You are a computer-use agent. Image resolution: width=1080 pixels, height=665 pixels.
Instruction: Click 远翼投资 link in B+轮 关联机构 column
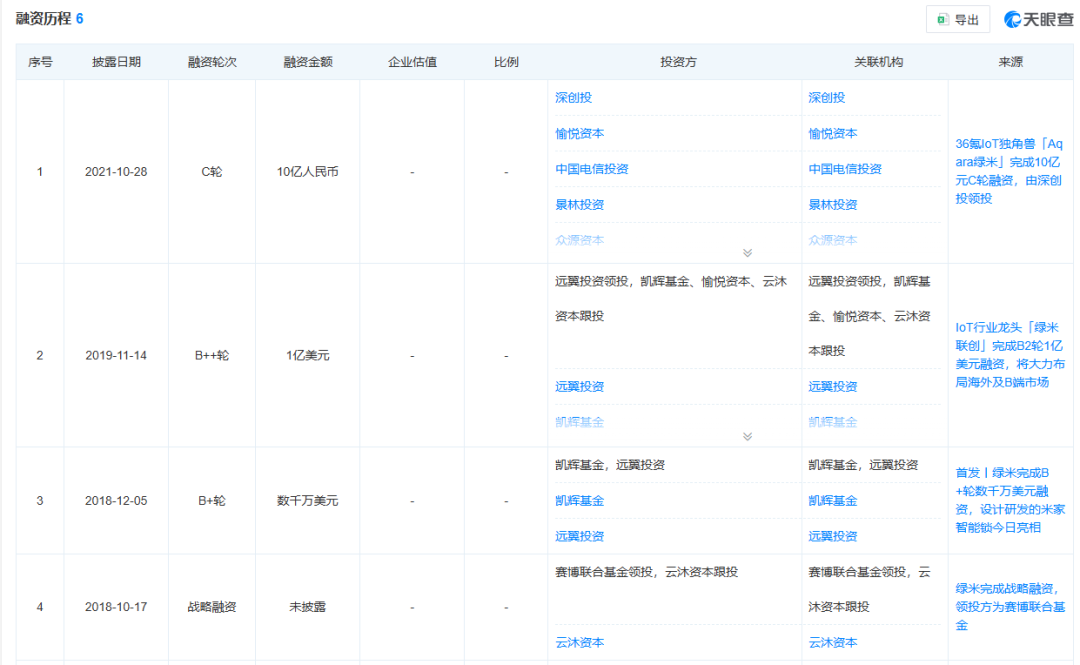[833, 537]
